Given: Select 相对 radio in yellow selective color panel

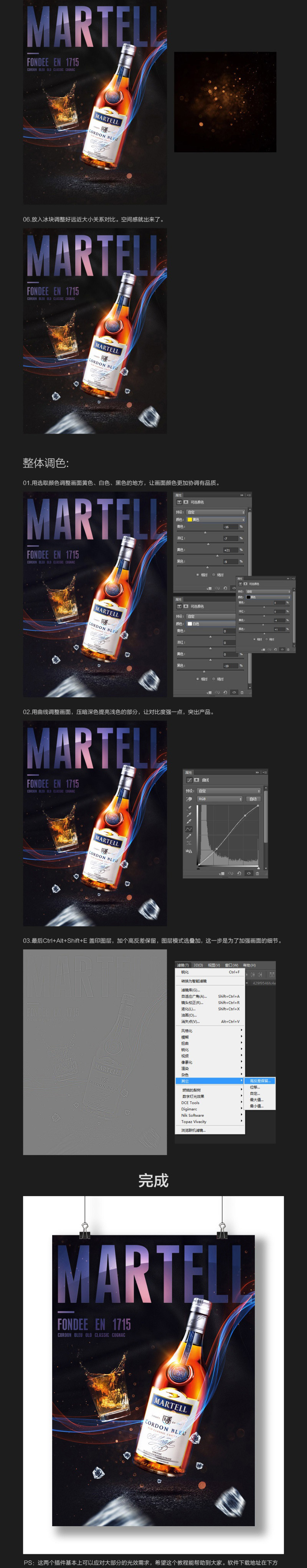Looking at the screenshot, I should pyautogui.click(x=197, y=574).
